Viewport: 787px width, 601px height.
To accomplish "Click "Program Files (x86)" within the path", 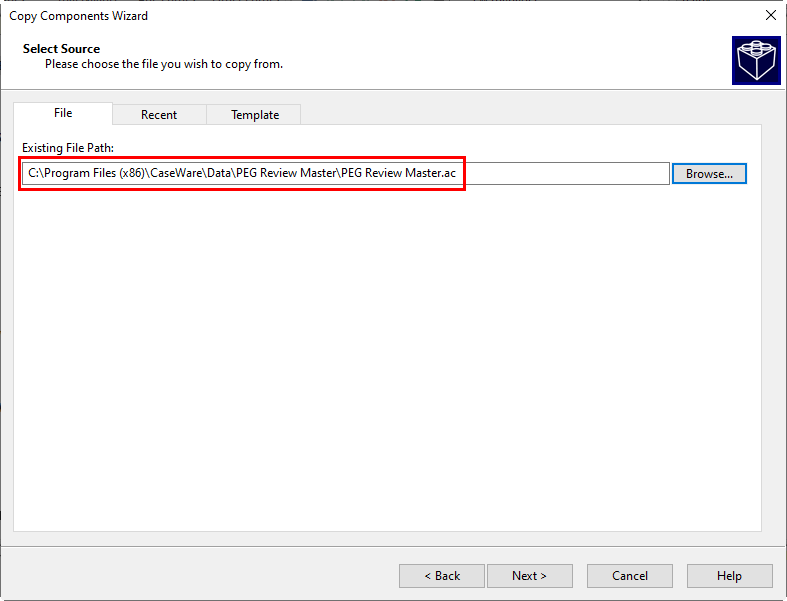I will (x=94, y=173).
